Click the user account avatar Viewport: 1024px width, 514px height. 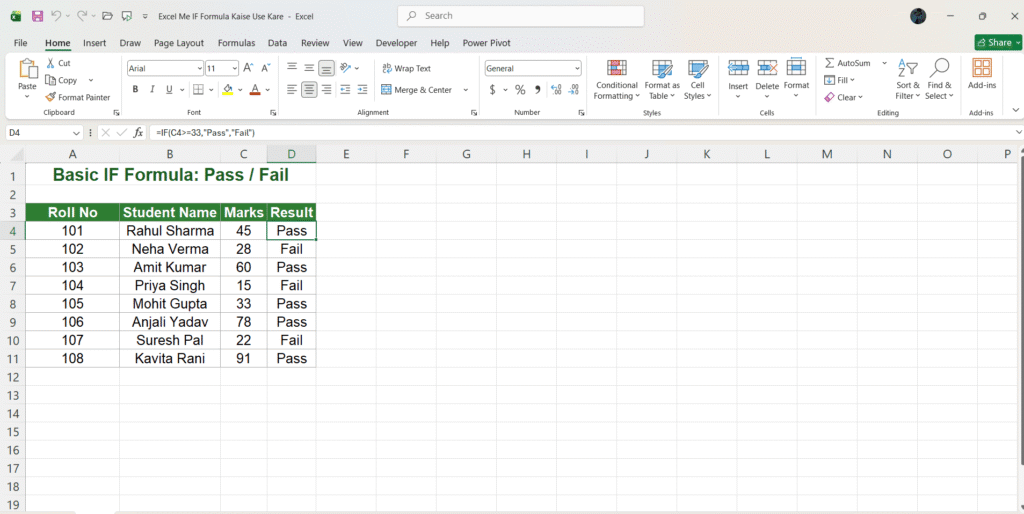[x=918, y=16]
